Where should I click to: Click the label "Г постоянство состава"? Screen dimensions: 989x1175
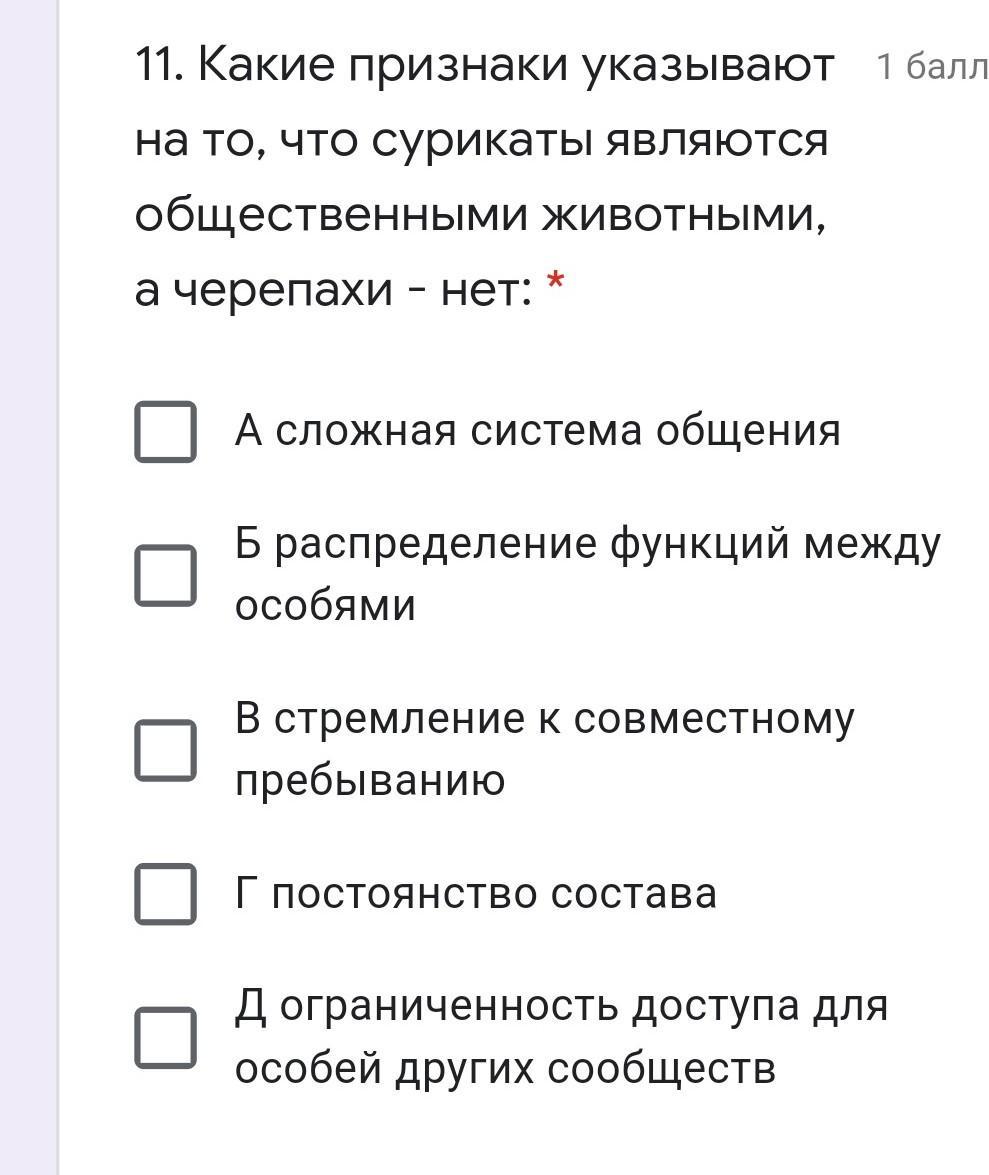(476, 893)
